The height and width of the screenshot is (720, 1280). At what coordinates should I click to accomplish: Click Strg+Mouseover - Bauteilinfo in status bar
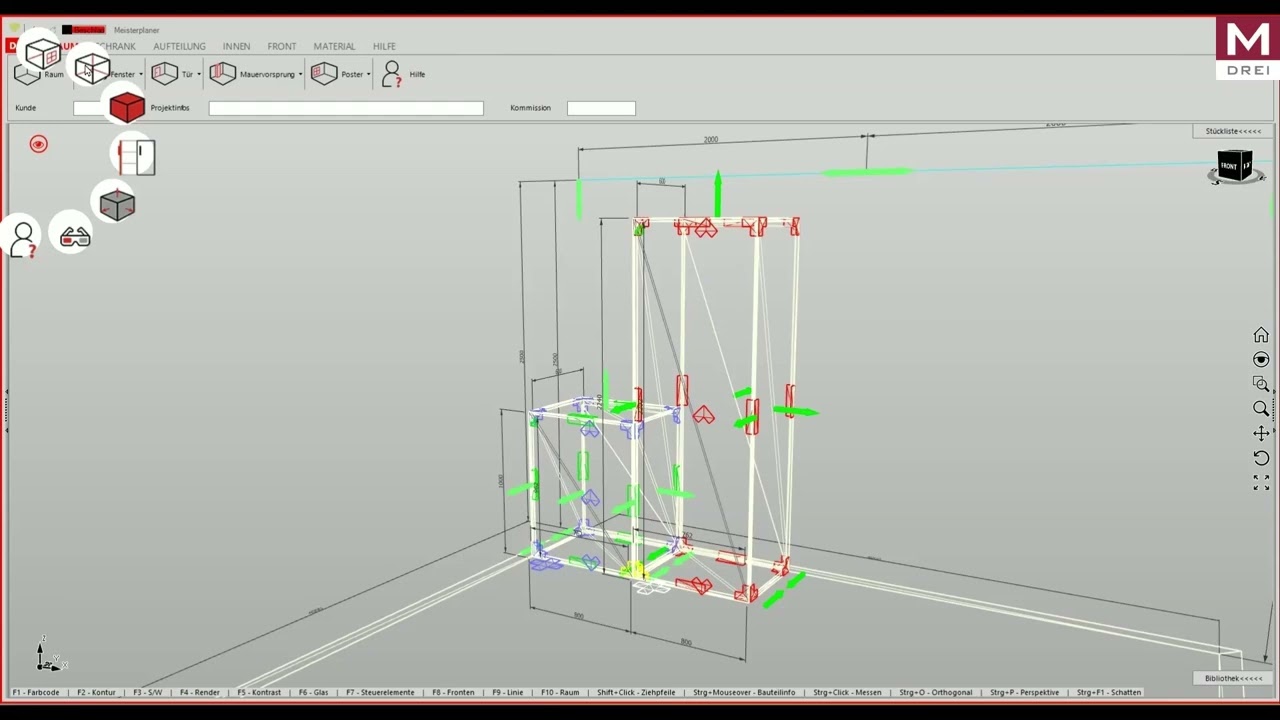pos(744,692)
